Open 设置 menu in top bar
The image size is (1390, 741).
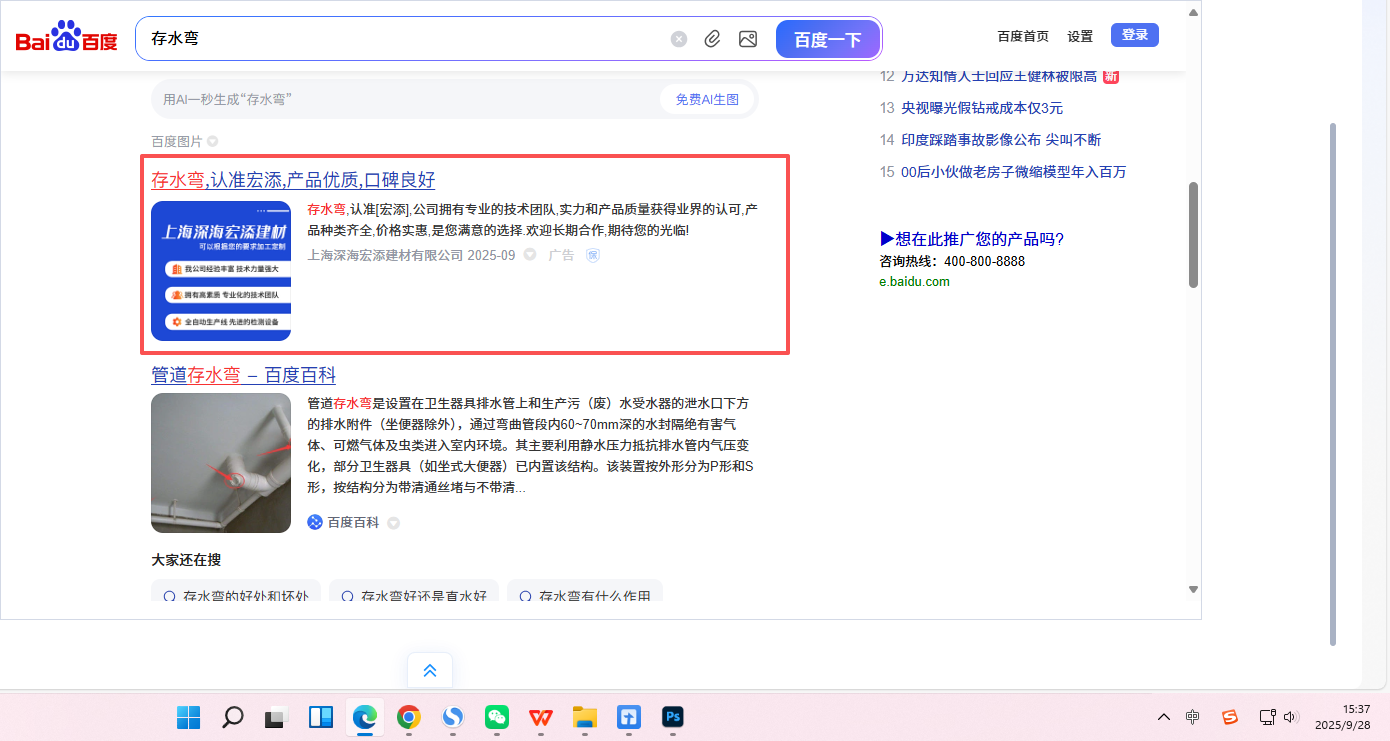(x=1080, y=36)
